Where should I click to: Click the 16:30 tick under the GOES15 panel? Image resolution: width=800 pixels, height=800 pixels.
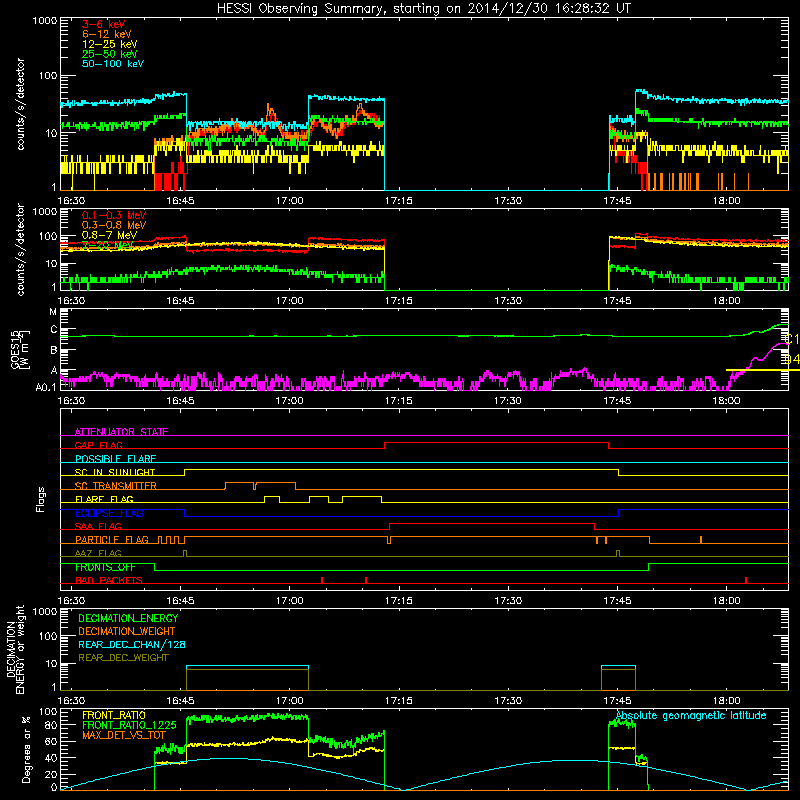tap(71, 401)
